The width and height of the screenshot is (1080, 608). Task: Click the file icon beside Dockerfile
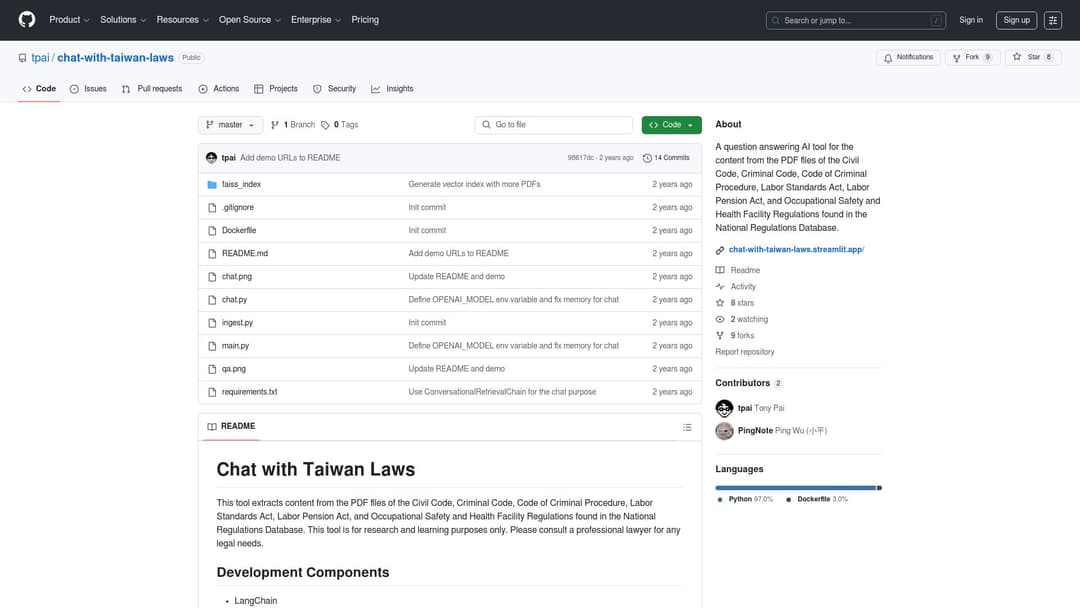tap(212, 231)
